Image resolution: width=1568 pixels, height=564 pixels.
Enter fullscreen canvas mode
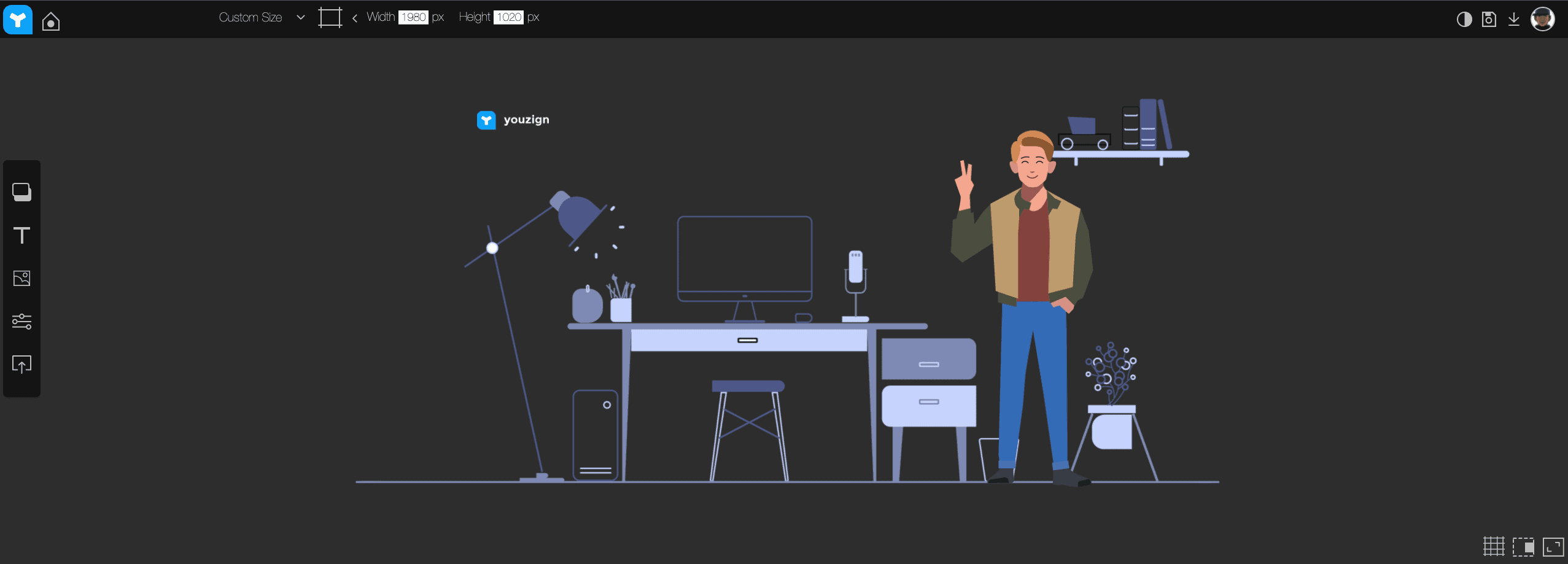[1553, 546]
